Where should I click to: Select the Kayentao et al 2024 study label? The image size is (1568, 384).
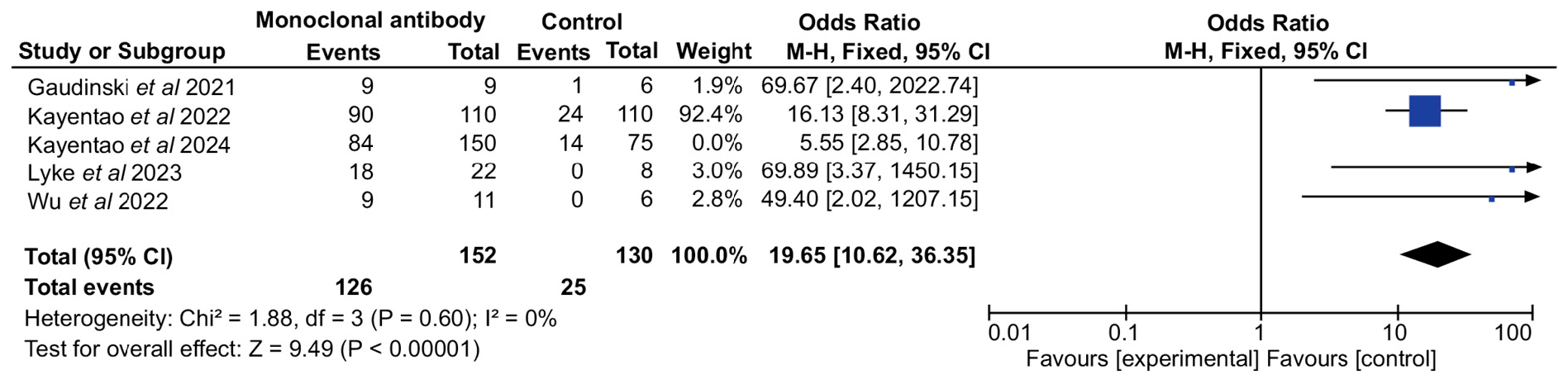128,145
